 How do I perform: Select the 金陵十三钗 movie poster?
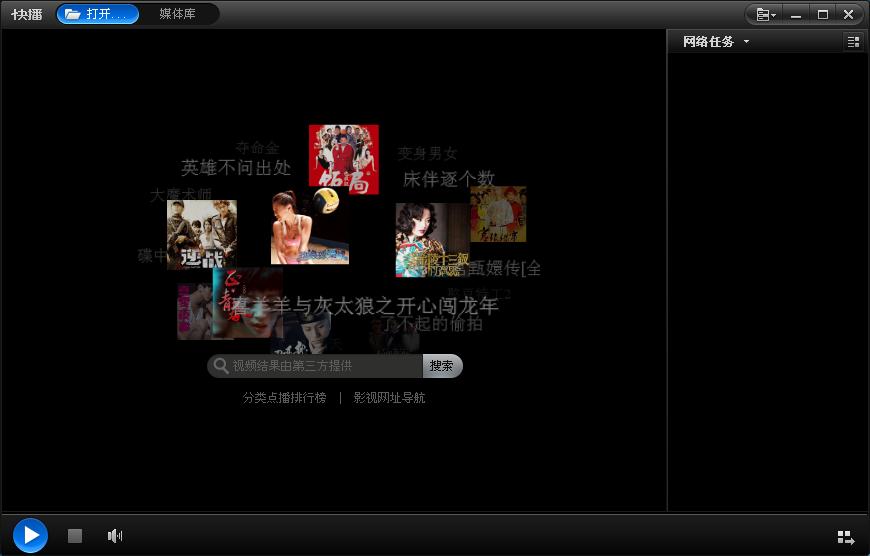coord(433,240)
